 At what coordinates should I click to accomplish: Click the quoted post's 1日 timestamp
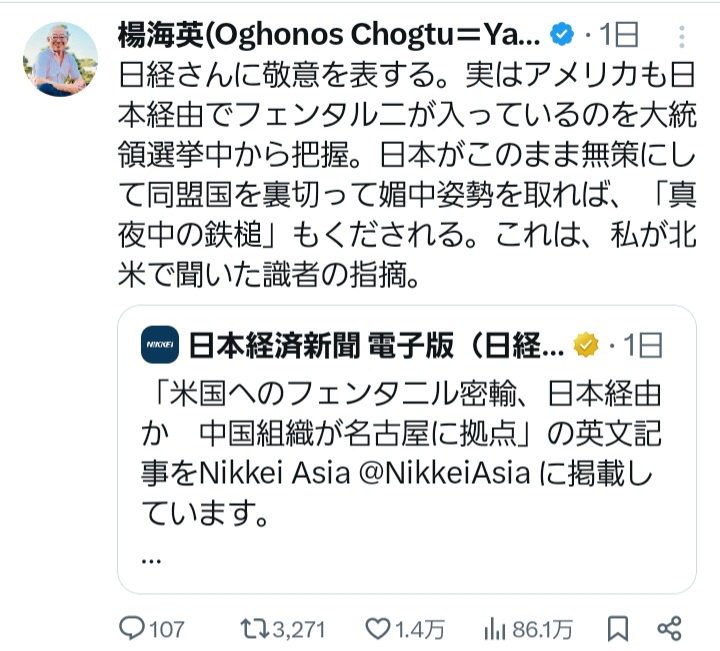coord(641,345)
